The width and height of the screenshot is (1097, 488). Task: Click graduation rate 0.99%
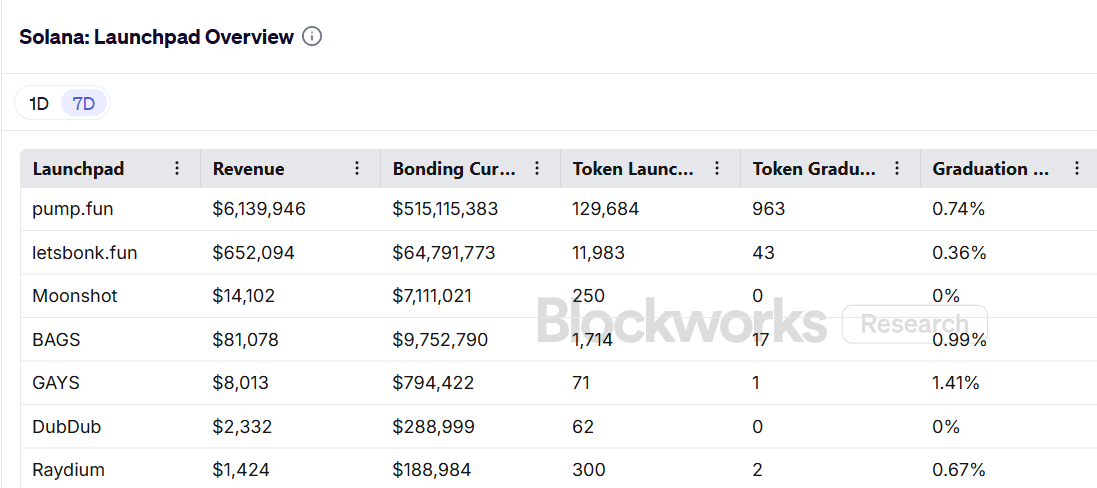click(959, 340)
